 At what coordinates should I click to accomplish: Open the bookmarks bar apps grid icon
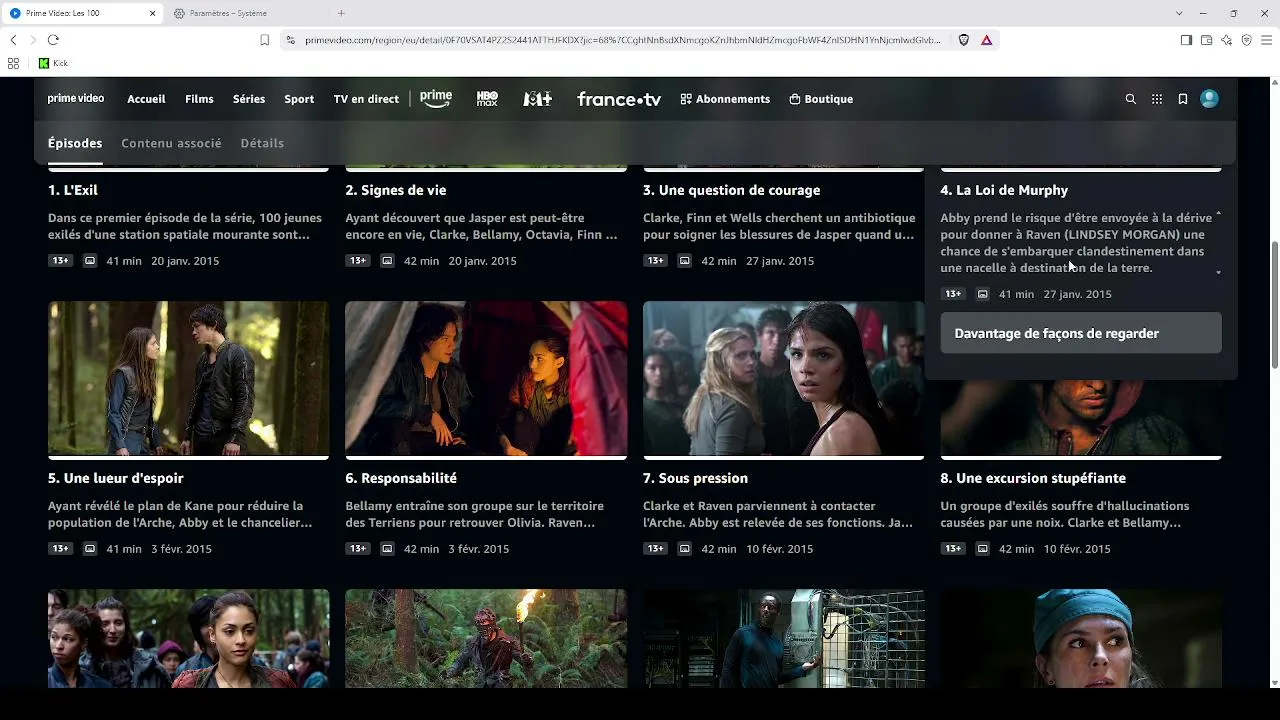coord(13,63)
